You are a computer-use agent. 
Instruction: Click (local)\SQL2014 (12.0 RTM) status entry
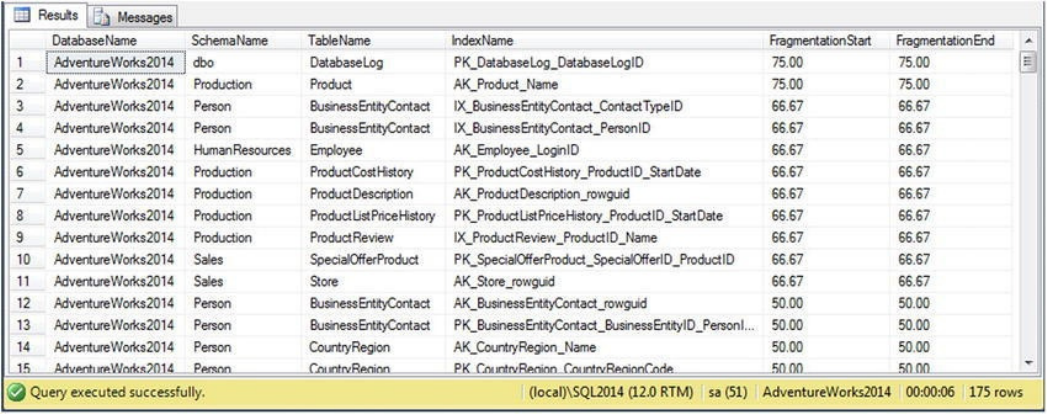coord(610,392)
